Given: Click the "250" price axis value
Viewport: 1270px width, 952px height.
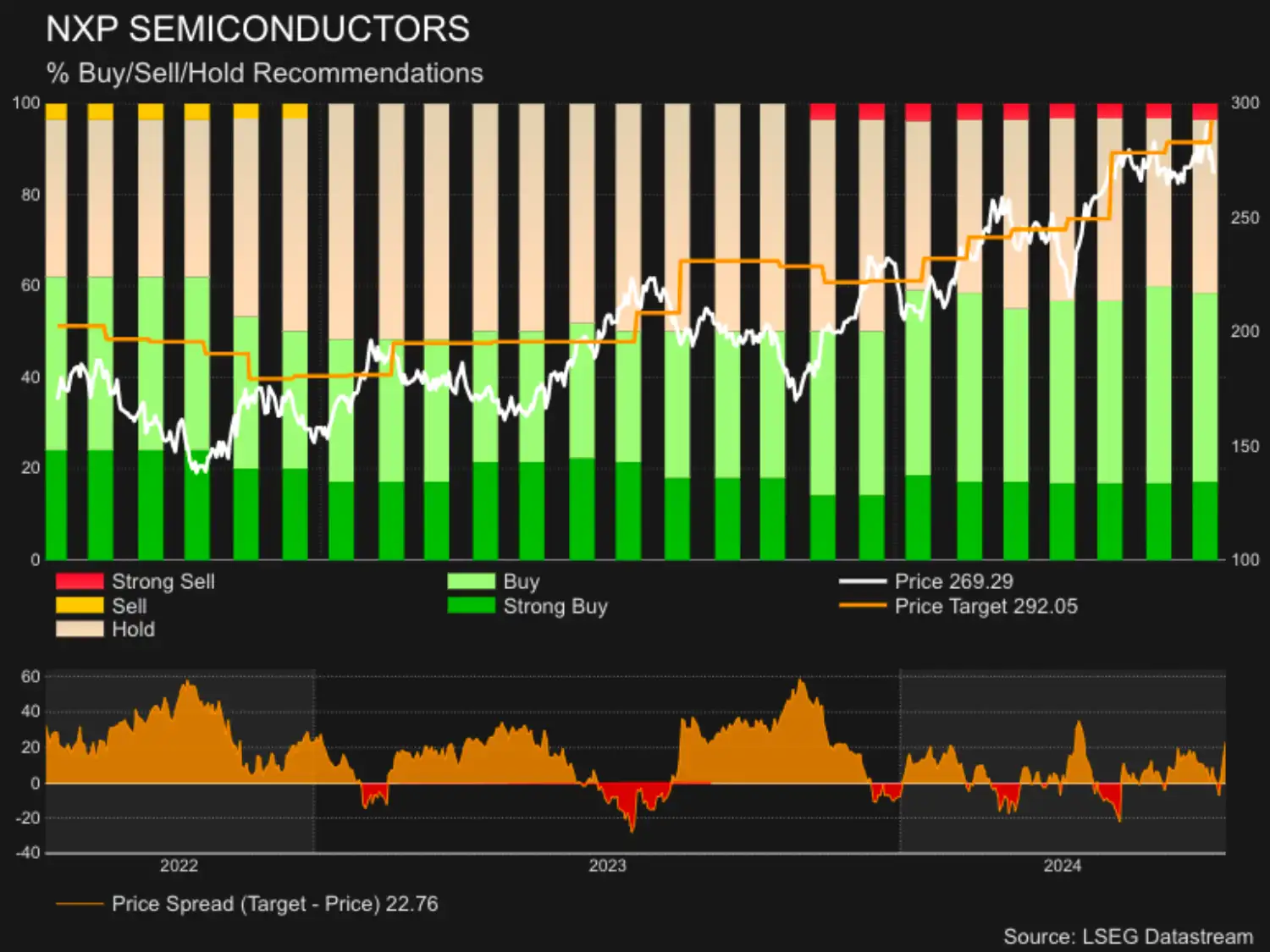Looking at the screenshot, I should (1245, 217).
